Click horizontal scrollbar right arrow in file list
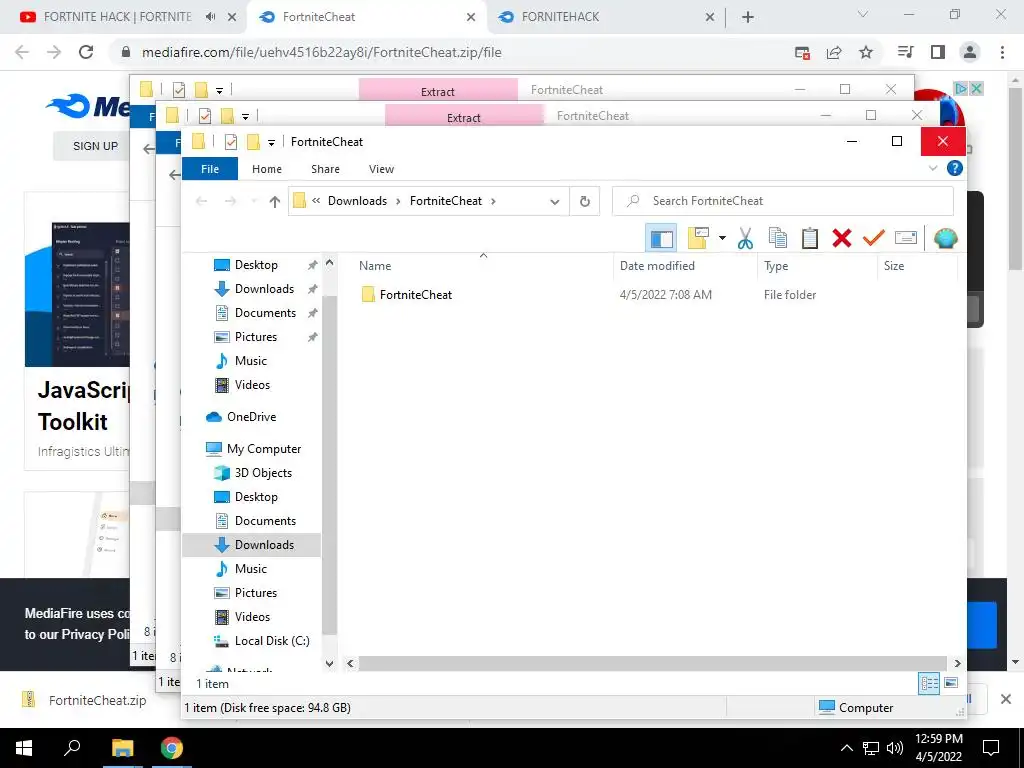 tap(957, 664)
